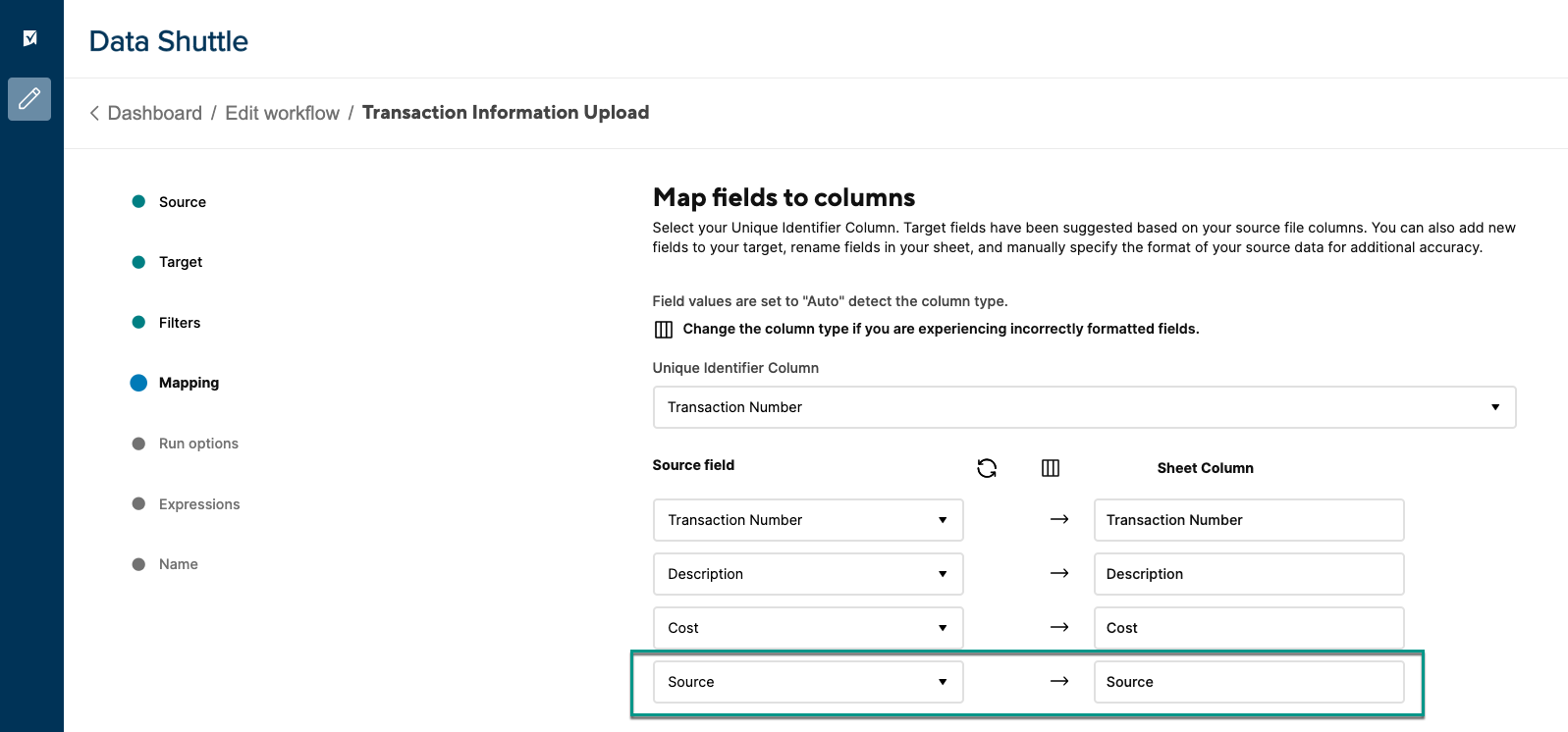Go to the Source step
The width and height of the screenshot is (1568, 732).
point(183,202)
